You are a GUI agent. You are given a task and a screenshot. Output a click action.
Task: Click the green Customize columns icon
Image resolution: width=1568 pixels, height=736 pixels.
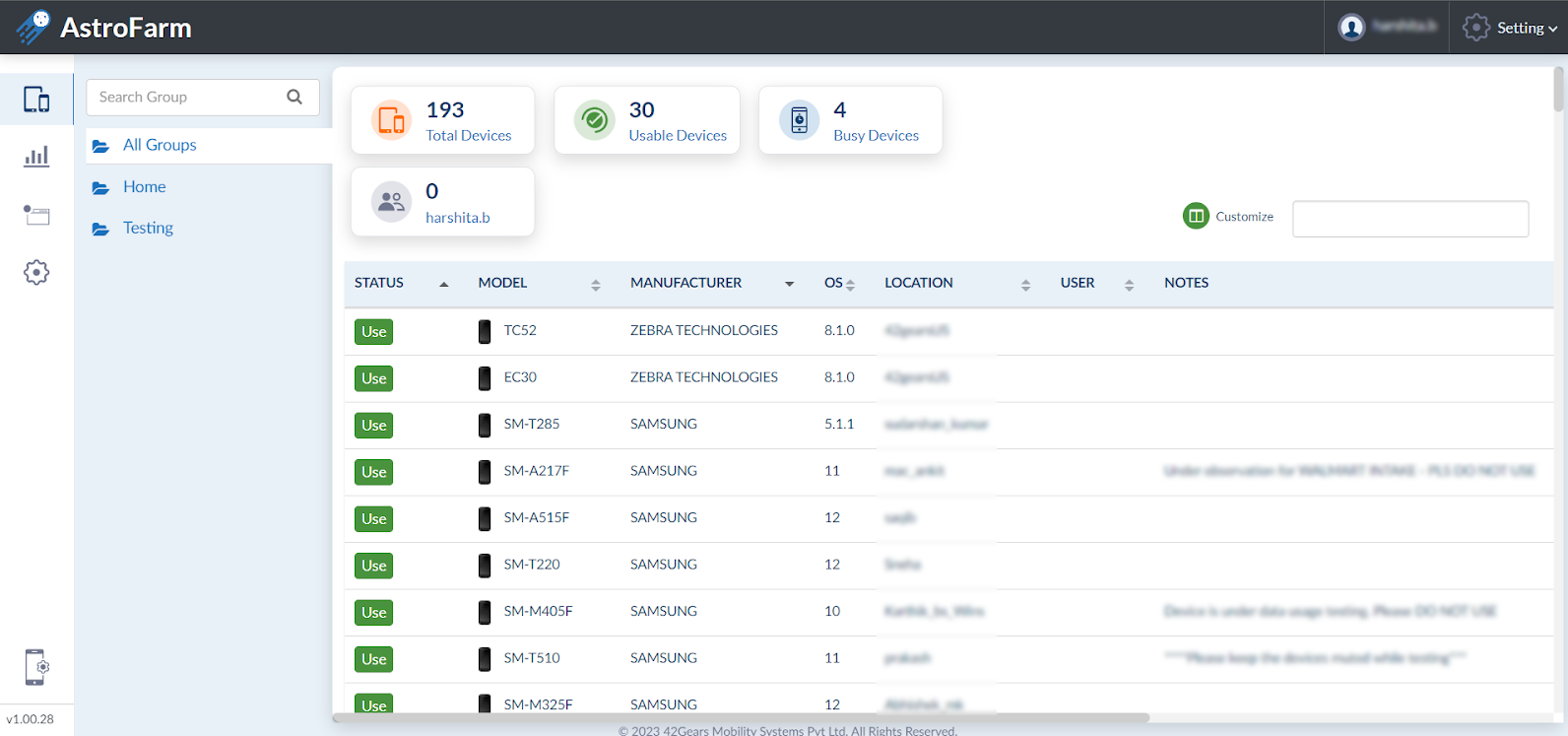point(1196,216)
